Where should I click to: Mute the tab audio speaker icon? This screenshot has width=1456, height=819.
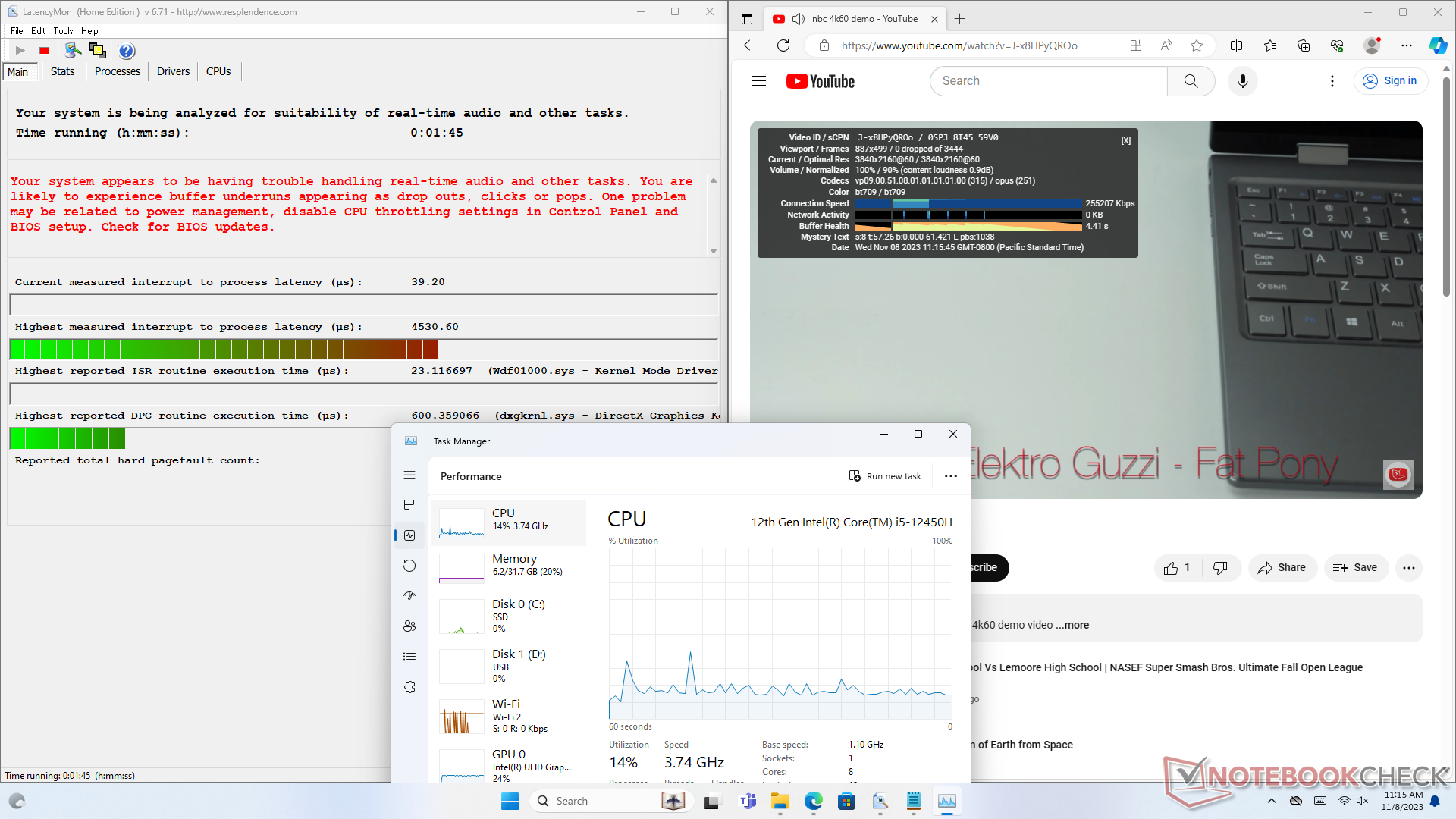[x=799, y=19]
